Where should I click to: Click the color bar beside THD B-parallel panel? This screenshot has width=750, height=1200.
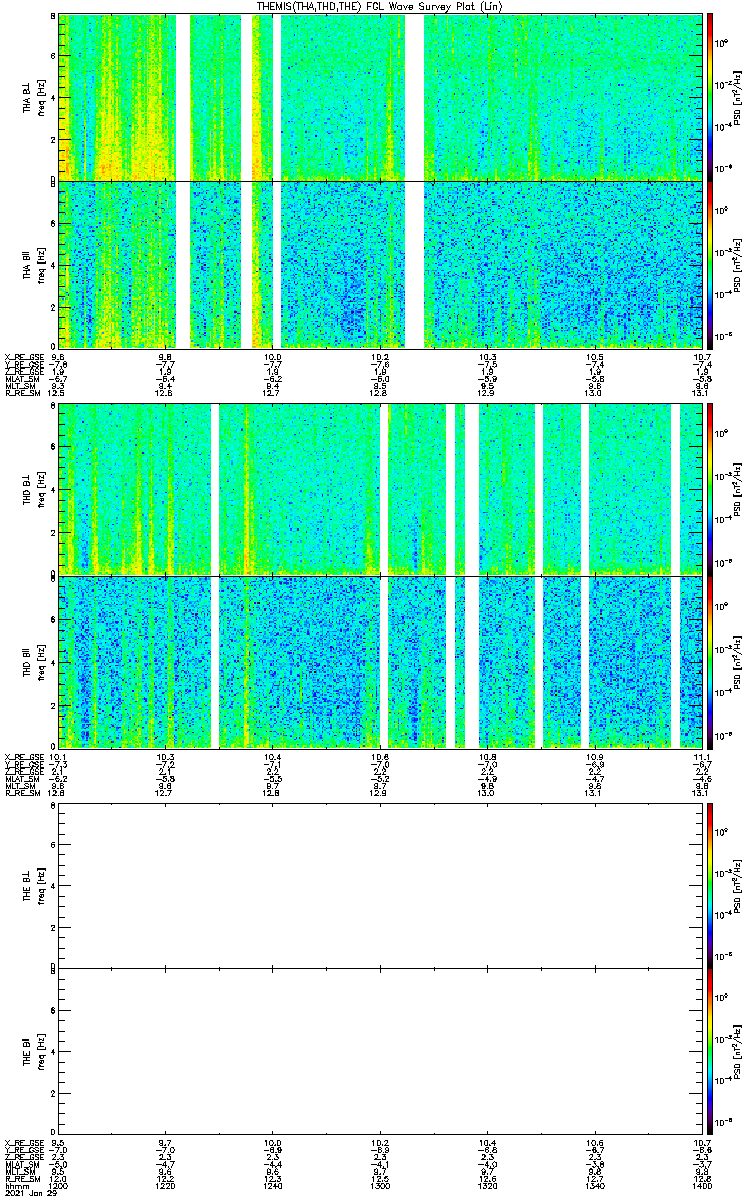tap(711, 661)
